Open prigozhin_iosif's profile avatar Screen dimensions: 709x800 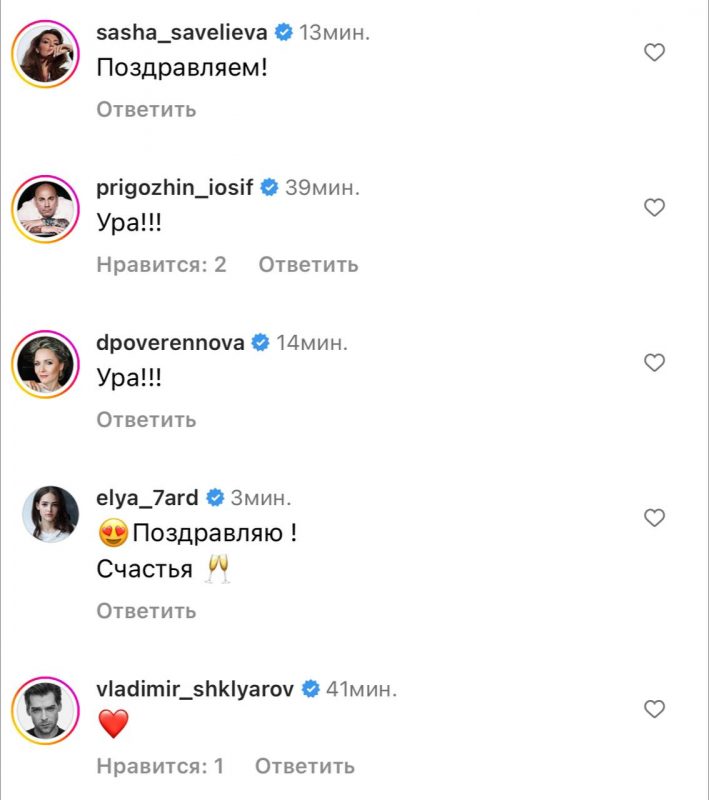click(x=45, y=209)
